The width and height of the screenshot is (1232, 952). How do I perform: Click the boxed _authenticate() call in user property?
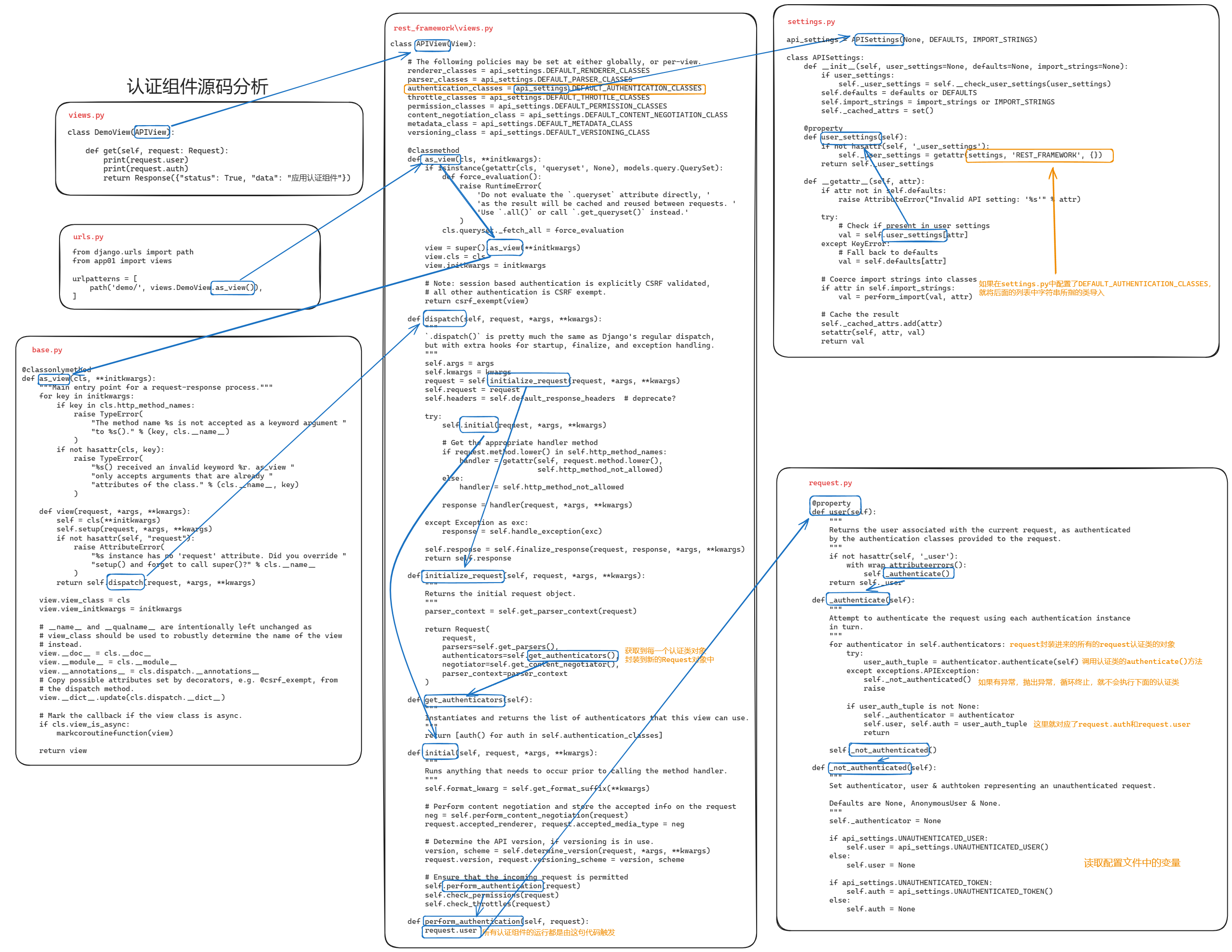(x=919, y=573)
